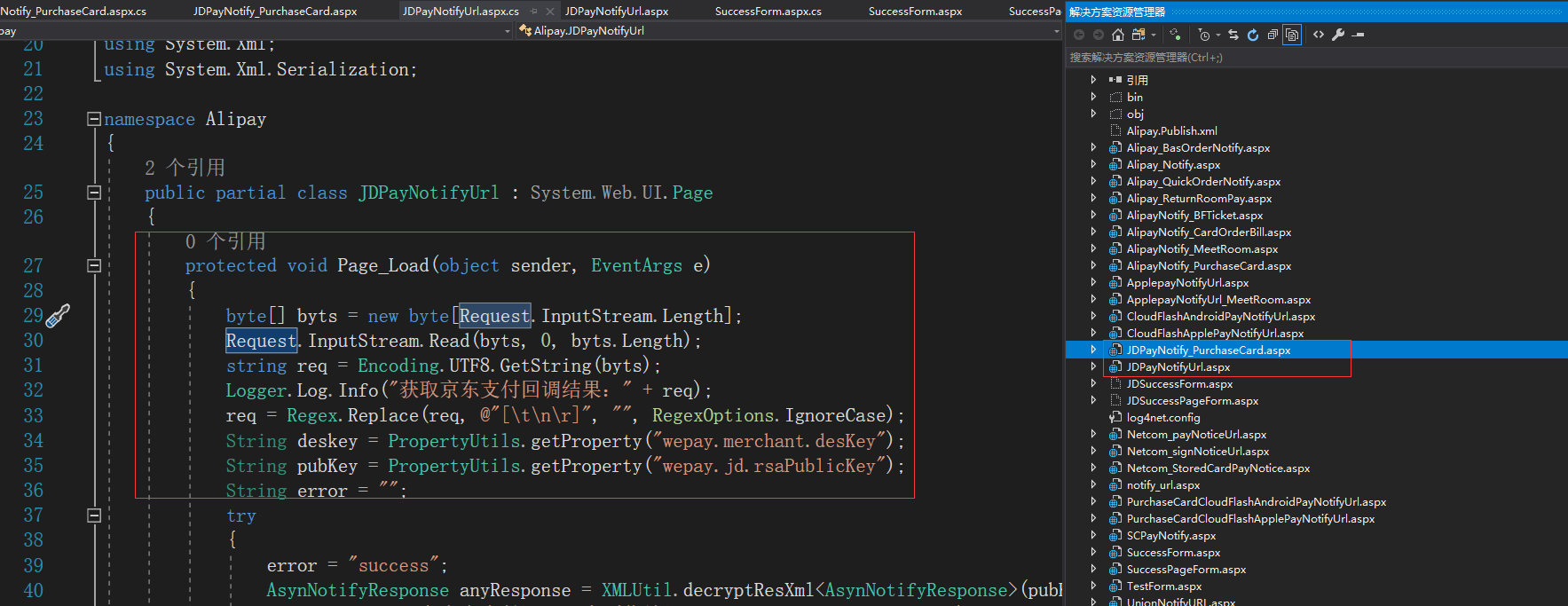The height and width of the screenshot is (606, 1568).
Task: Click the Home icon in Solution Explorer toolbar
Action: [x=1118, y=35]
